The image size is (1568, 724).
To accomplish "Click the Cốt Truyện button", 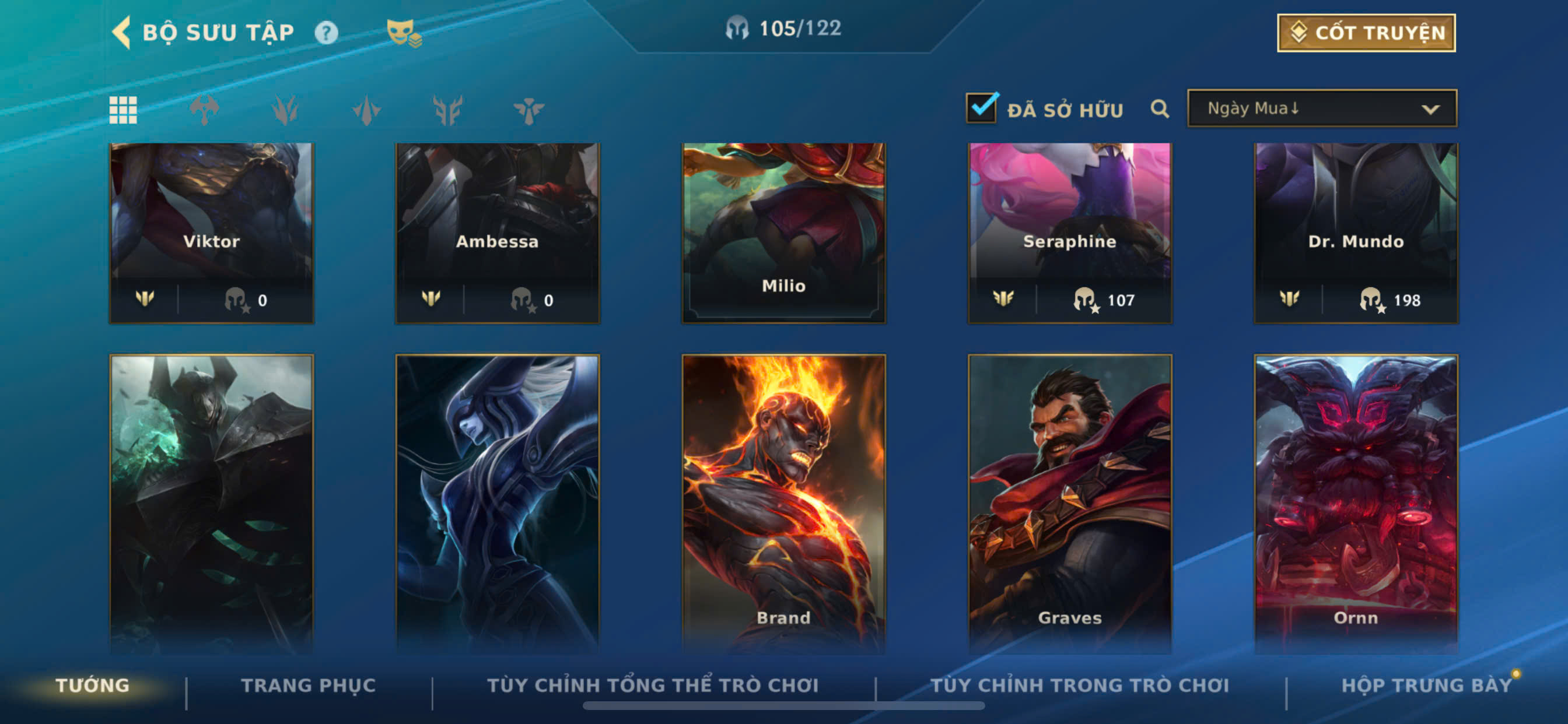I will 1366,33.
